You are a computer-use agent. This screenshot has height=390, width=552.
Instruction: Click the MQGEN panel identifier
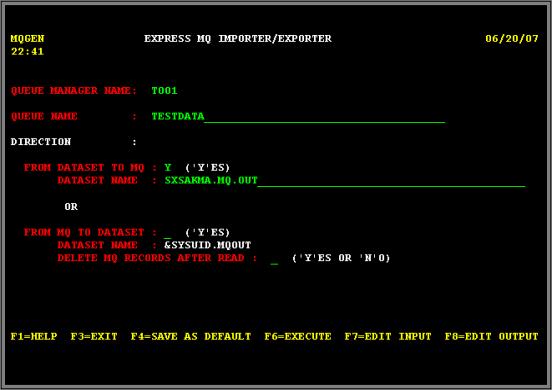(x=27, y=39)
